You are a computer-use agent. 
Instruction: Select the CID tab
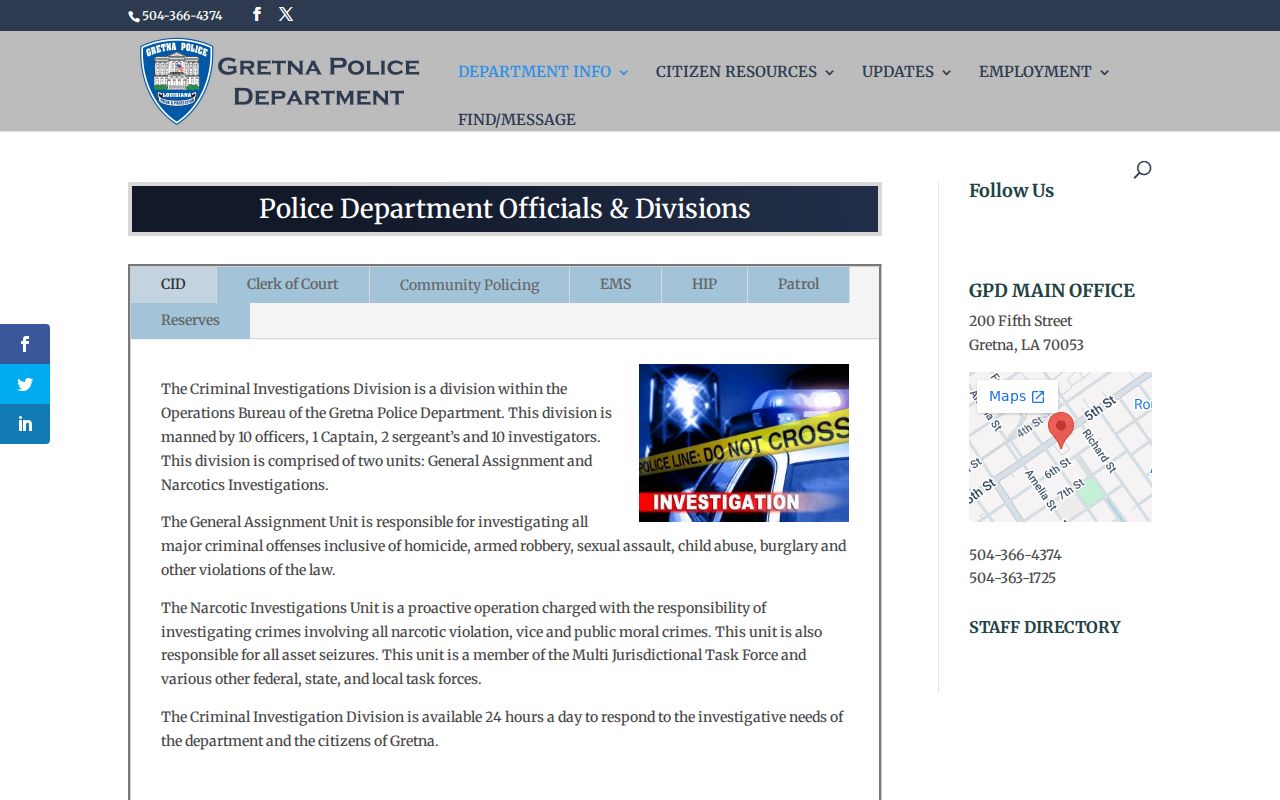point(173,284)
